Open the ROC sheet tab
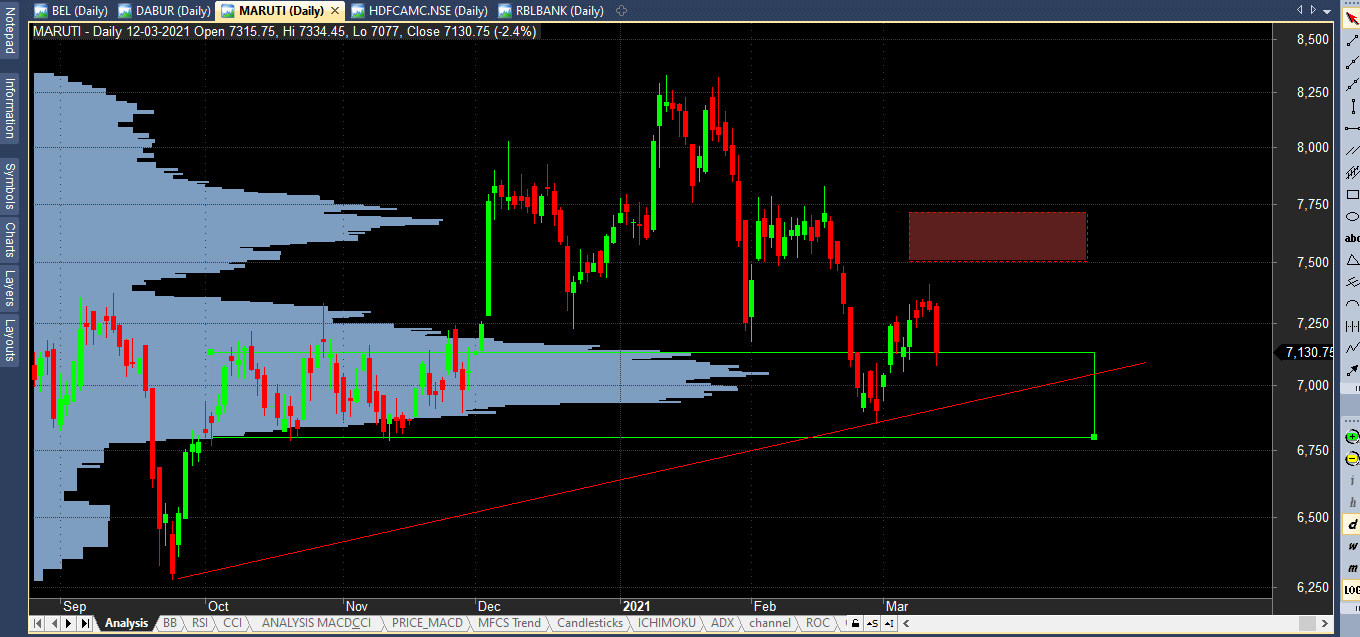The width and height of the screenshot is (1360, 637). pos(817,623)
